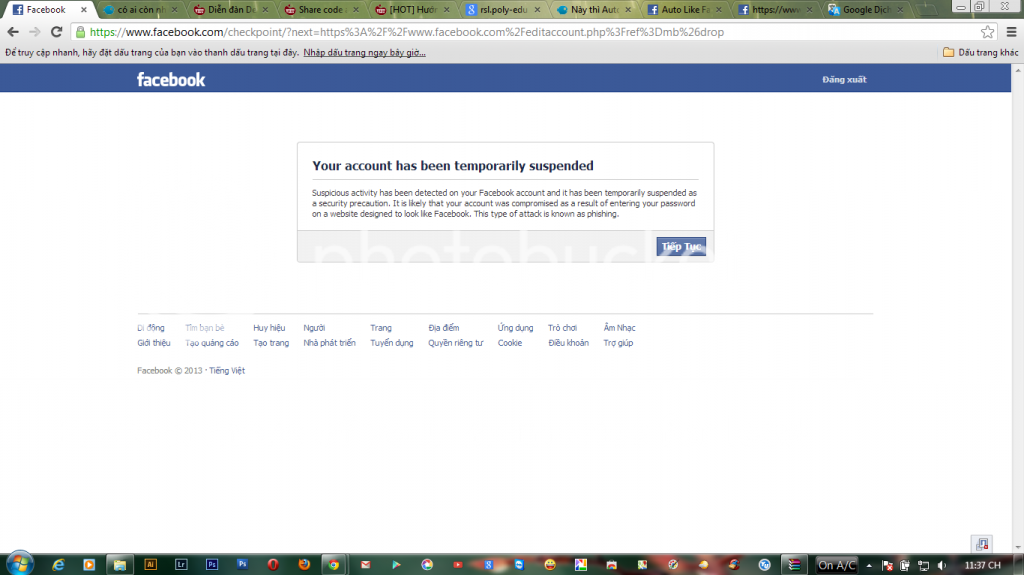Click the Tiếp Tục continue button
The image size is (1024, 575).
coord(681,246)
